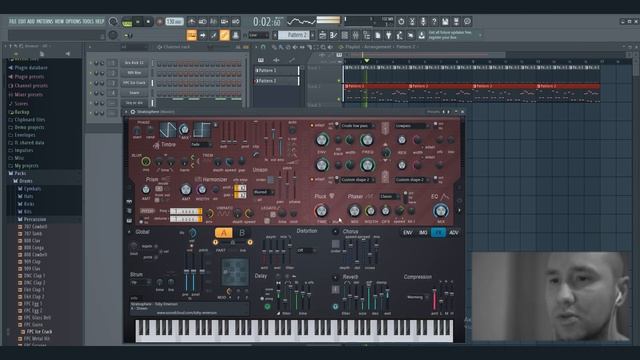The width and height of the screenshot is (640, 360).
Task: Click the orange draw pencil toolbar icon
Action: pyautogui.click(x=224, y=36)
